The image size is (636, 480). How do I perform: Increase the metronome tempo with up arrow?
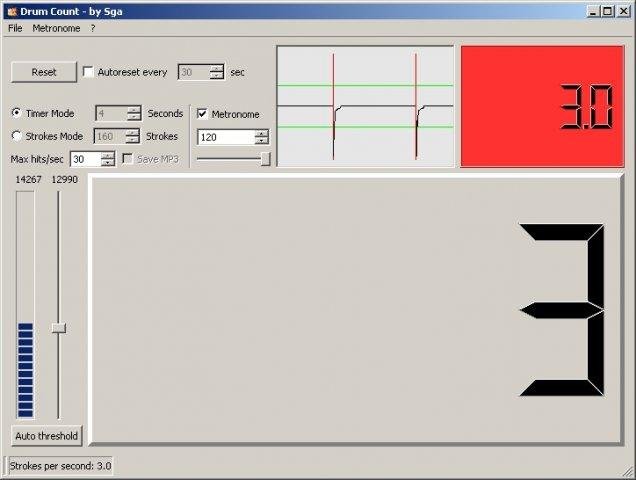coord(261,133)
